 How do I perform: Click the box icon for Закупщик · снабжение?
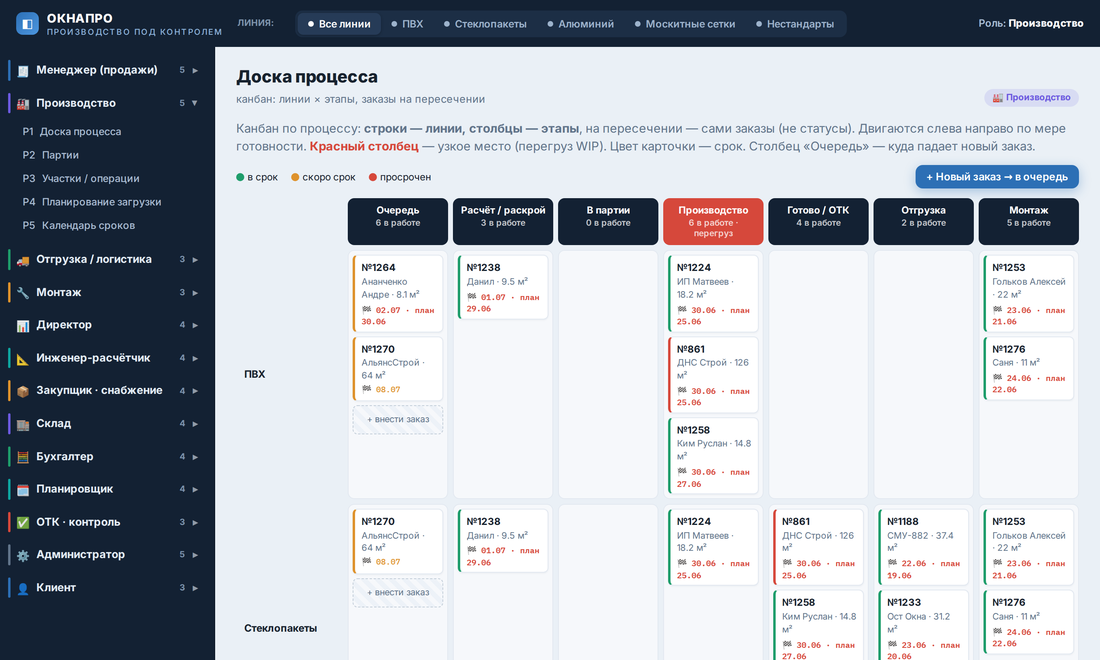click(x=23, y=391)
